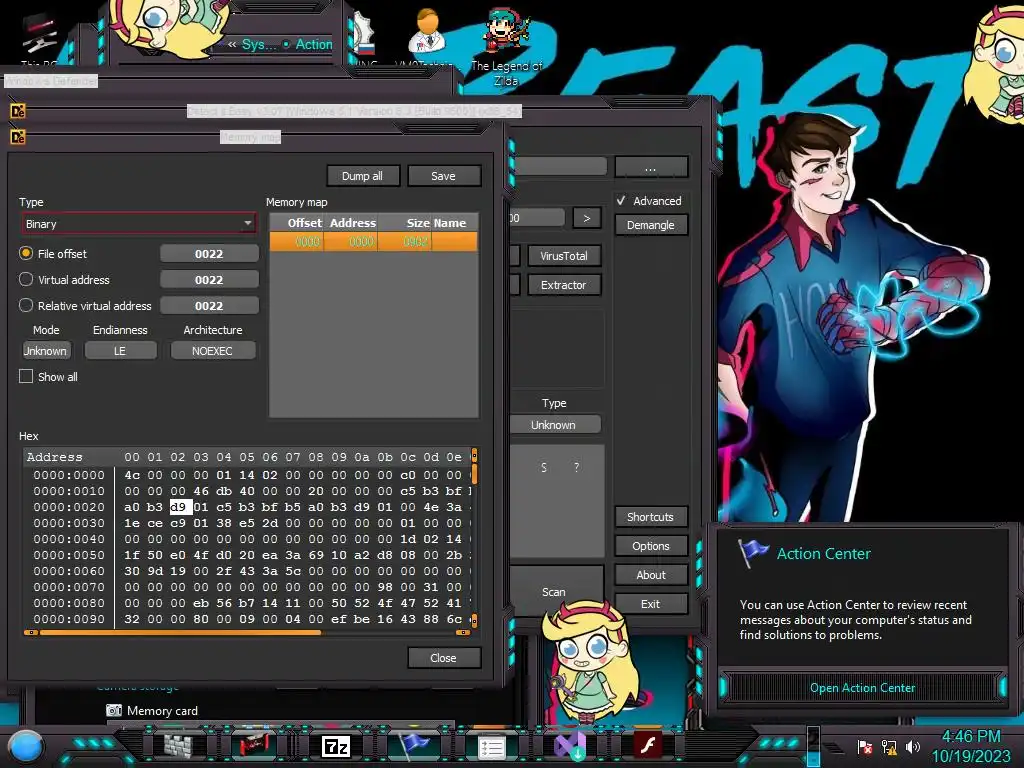Click the red computer taskbar icon
This screenshot has height=768, width=1024.
coord(255,745)
